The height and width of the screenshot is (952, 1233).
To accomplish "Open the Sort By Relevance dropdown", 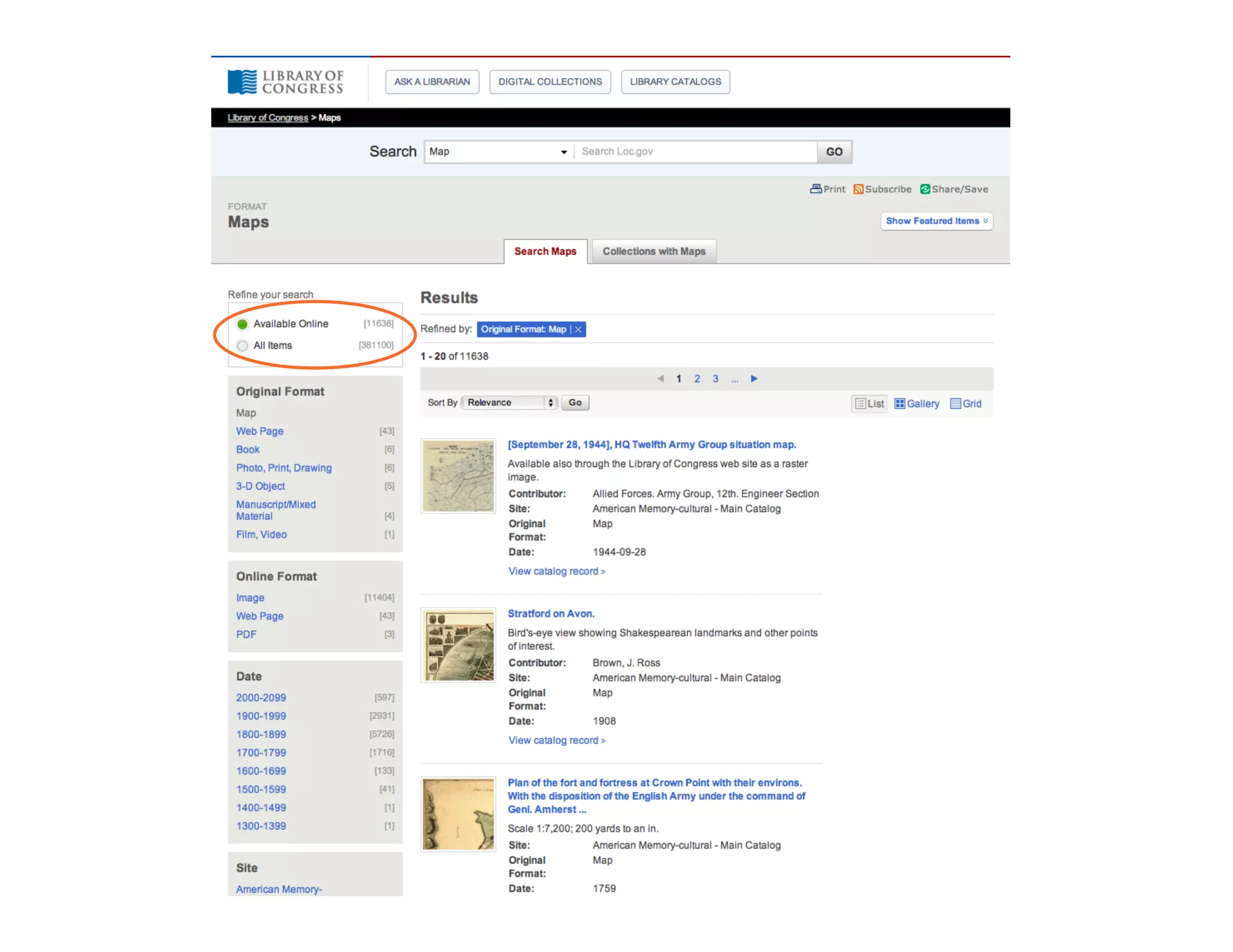I will 509,403.
